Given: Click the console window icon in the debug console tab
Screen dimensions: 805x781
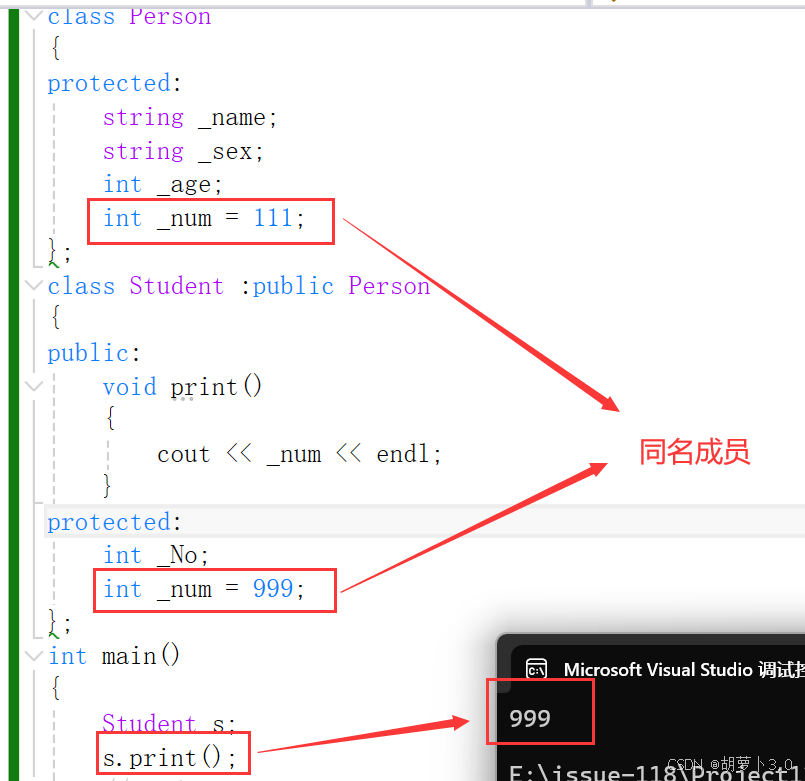Looking at the screenshot, I should [x=536, y=670].
